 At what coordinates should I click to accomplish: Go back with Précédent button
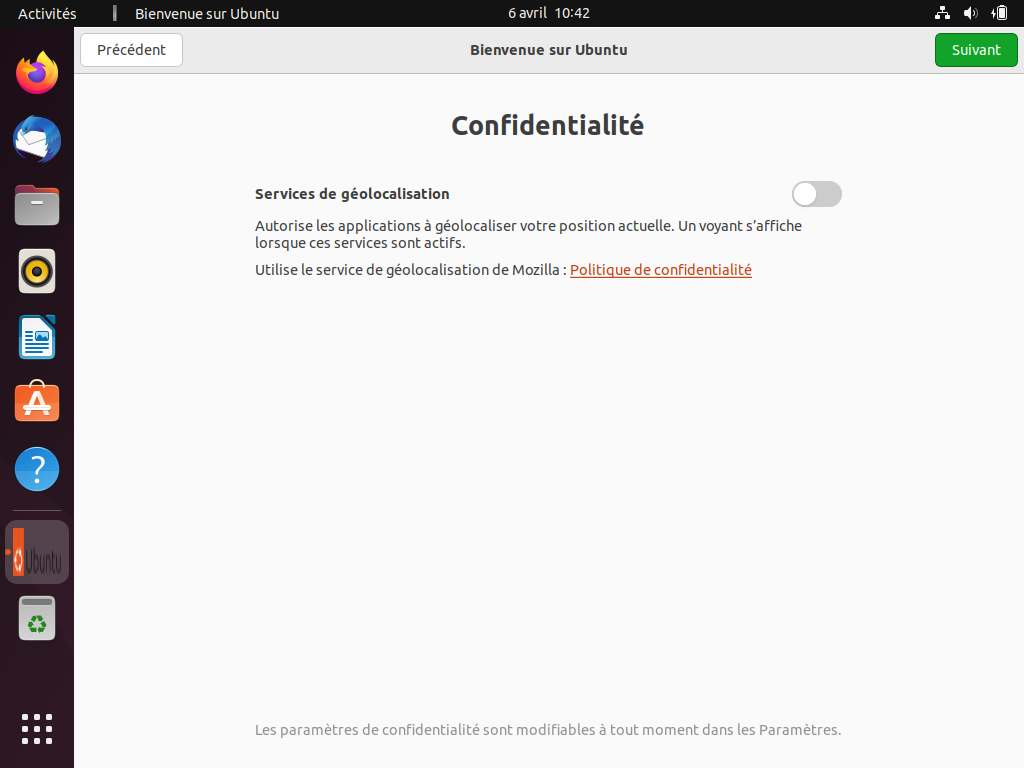131,50
